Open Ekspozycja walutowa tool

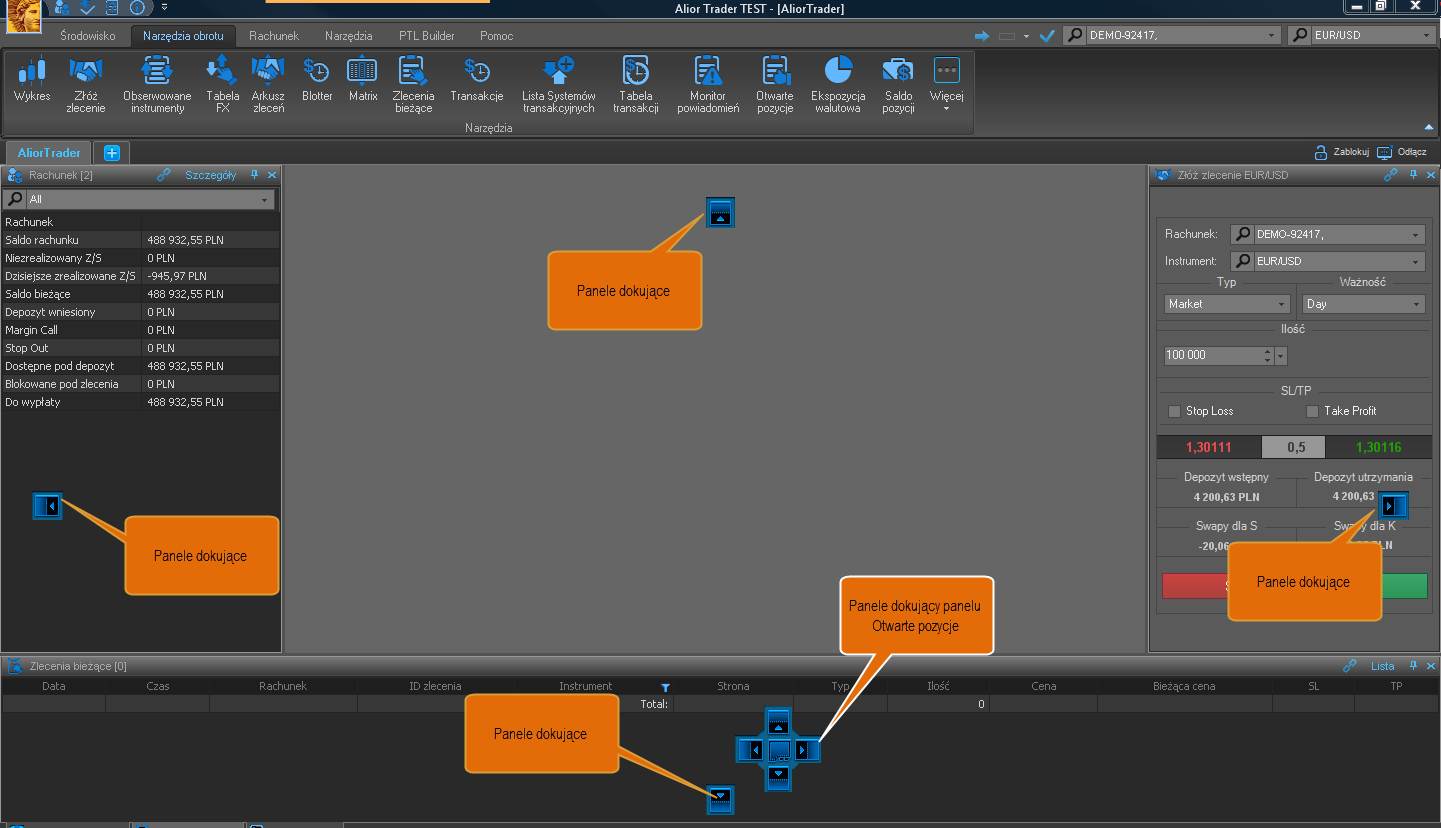pos(838,84)
